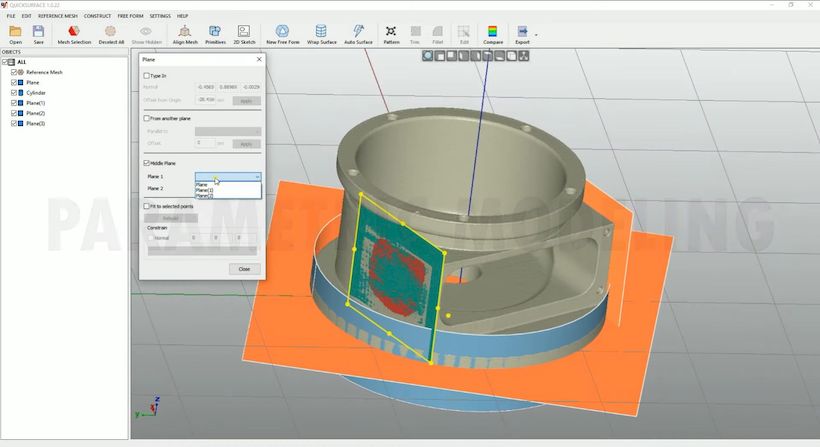Select Reference Mesh in the objects tree

click(44, 72)
